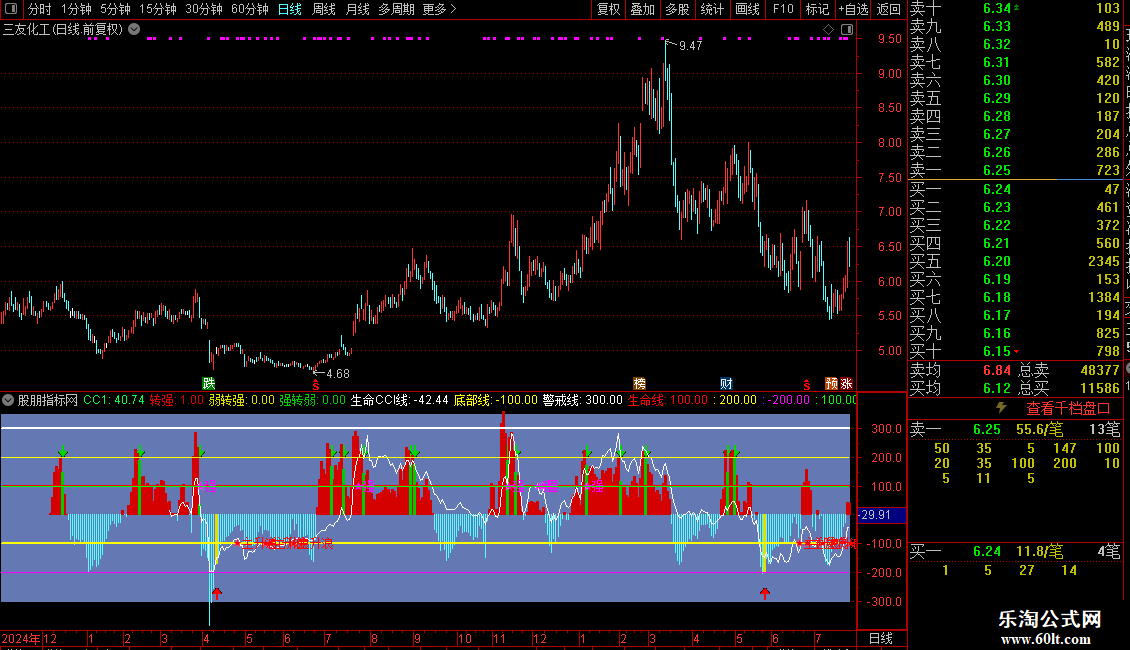The height and width of the screenshot is (650, 1130).
Task: Click the 55.6/笔 sell-one detail
Action: tap(1040, 429)
